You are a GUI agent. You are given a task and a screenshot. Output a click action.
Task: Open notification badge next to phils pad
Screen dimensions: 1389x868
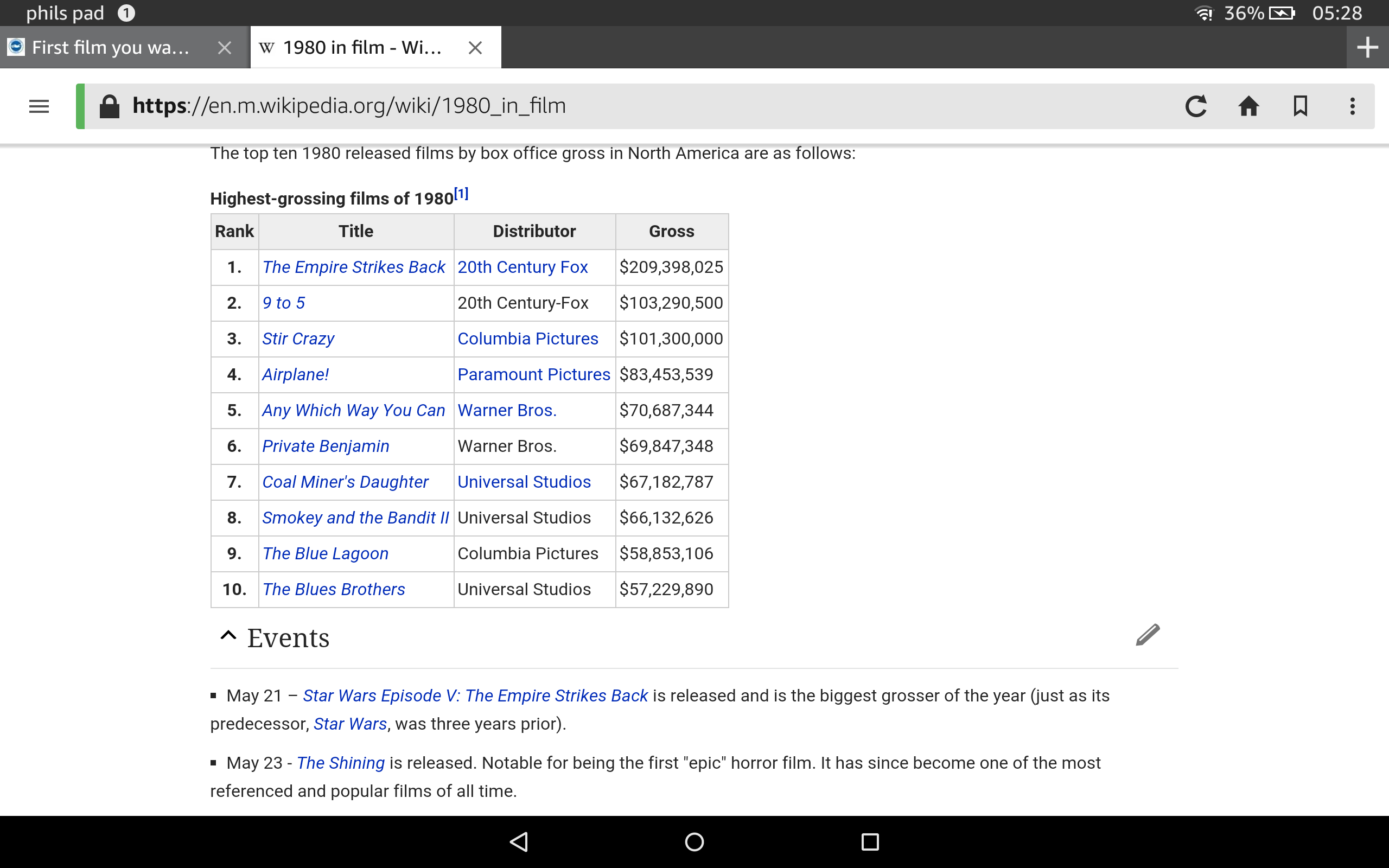(126, 12)
